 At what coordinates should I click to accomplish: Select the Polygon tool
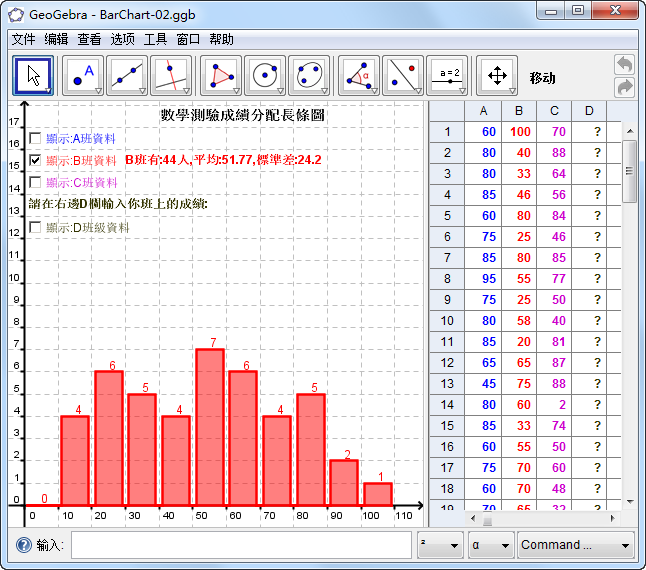coord(221,76)
